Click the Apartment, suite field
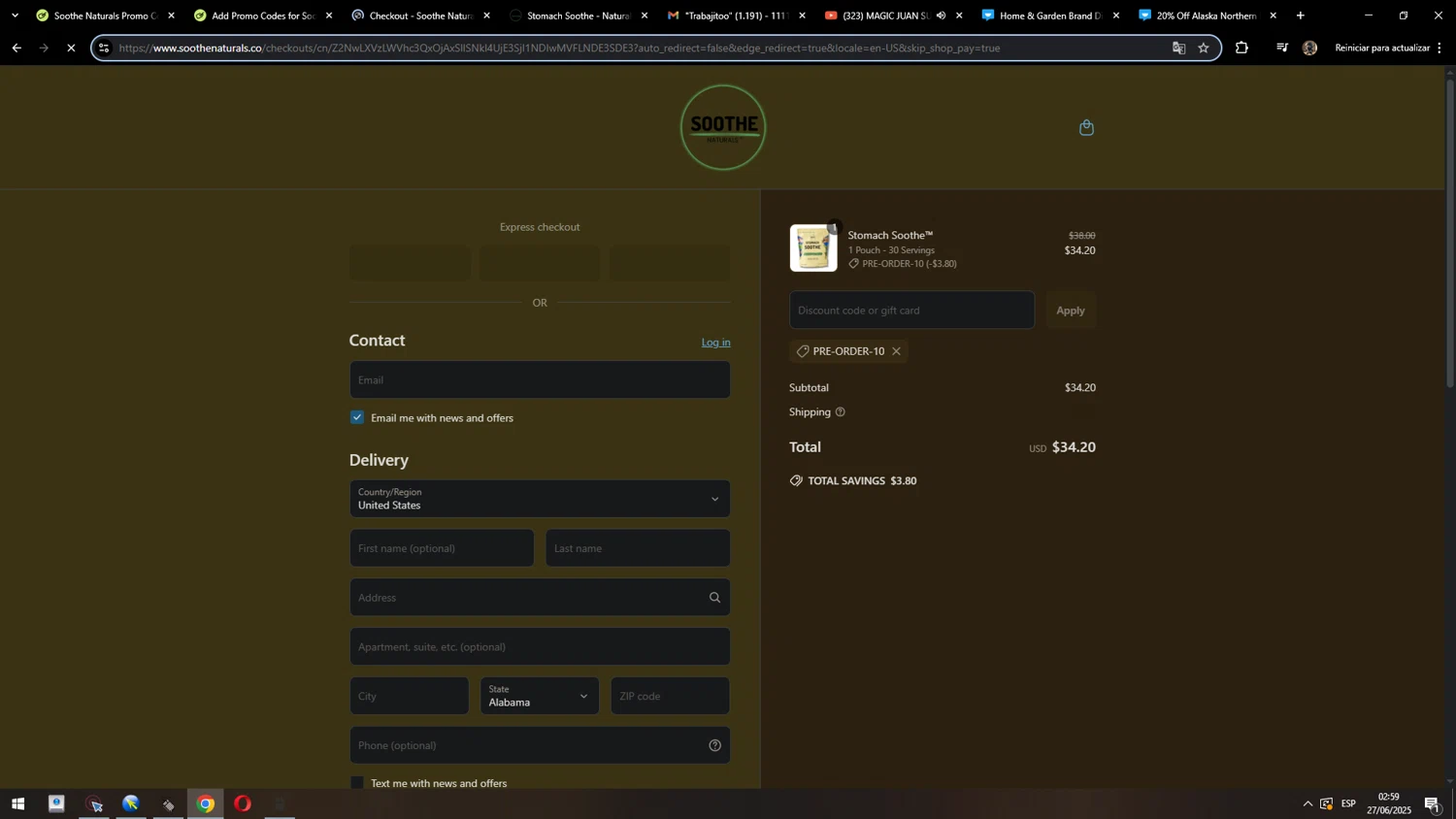Image resolution: width=1456 pixels, height=819 pixels. click(540, 647)
